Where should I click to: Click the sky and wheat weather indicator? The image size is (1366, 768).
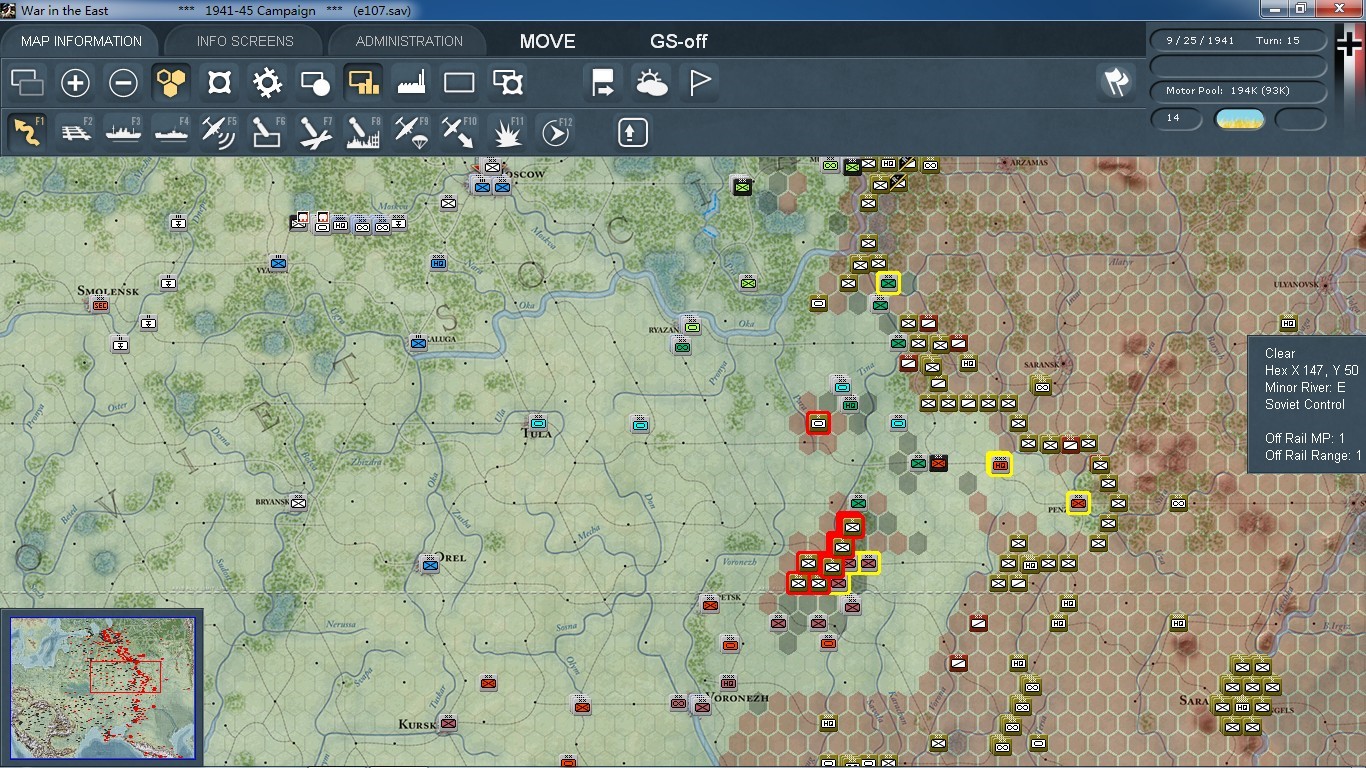click(x=1239, y=119)
